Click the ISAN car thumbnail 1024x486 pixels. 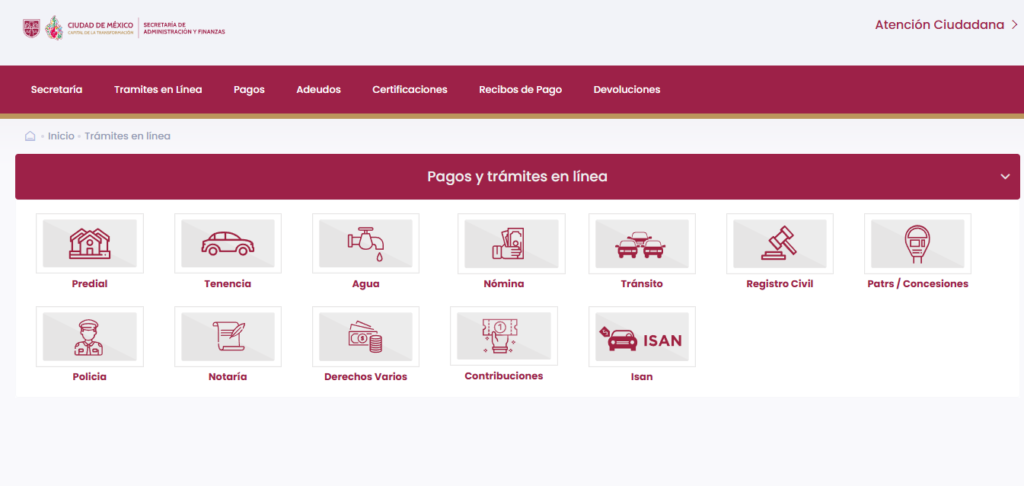coord(642,336)
